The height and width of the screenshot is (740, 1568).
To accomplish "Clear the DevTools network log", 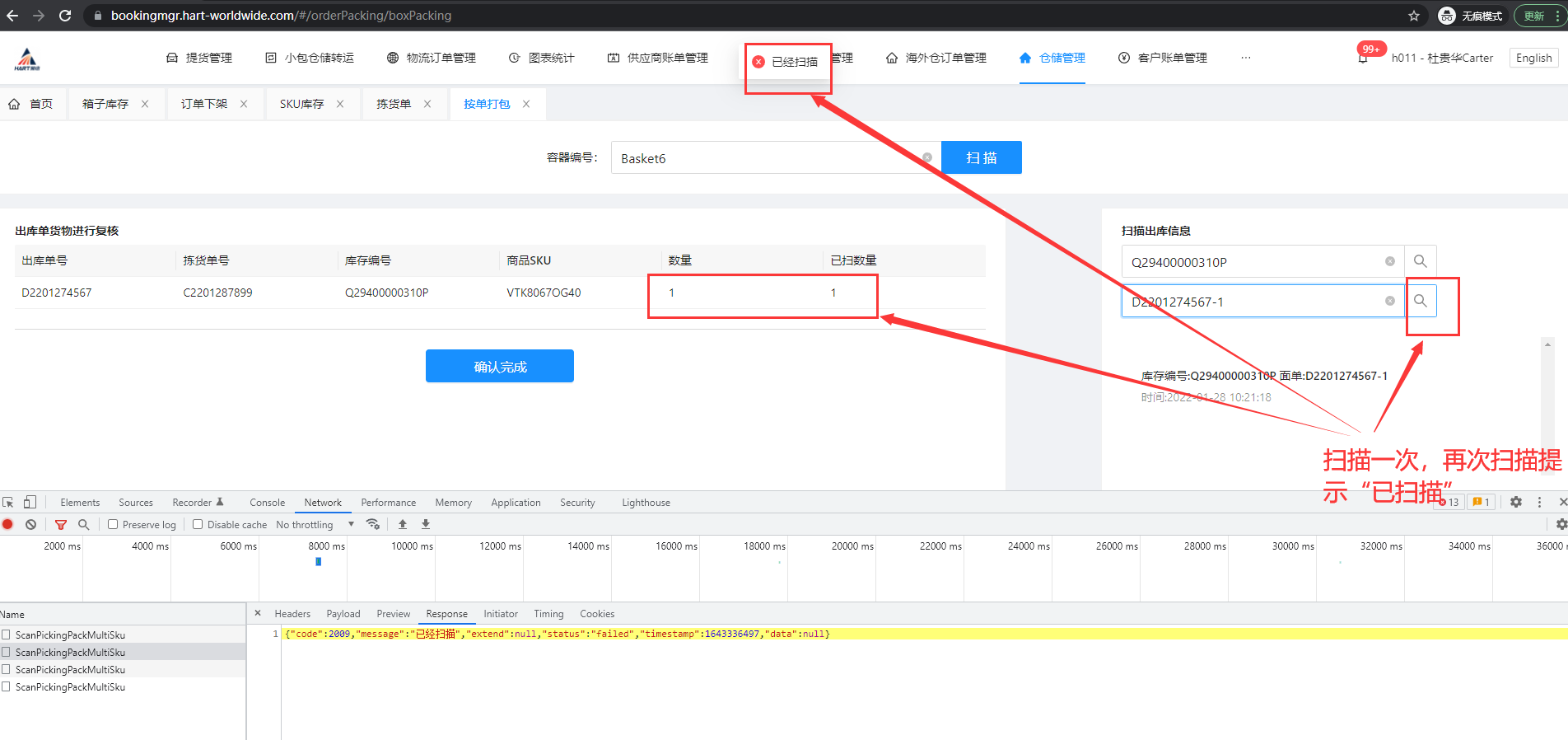I will tap(30, 525).
